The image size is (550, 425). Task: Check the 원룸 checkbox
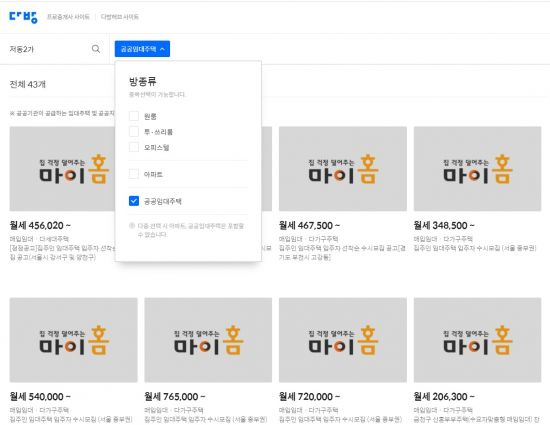[134, 116]
